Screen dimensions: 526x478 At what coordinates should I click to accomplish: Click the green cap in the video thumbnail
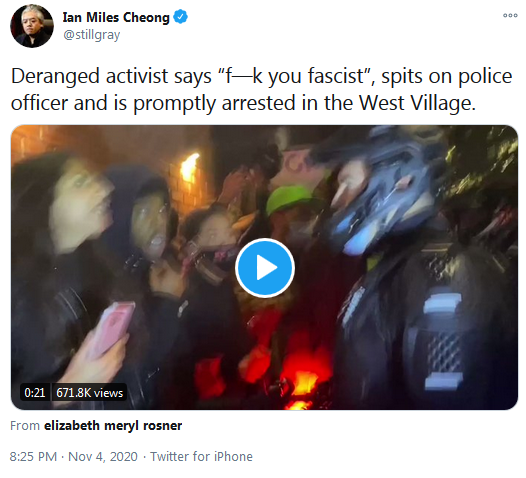point(291,199)
